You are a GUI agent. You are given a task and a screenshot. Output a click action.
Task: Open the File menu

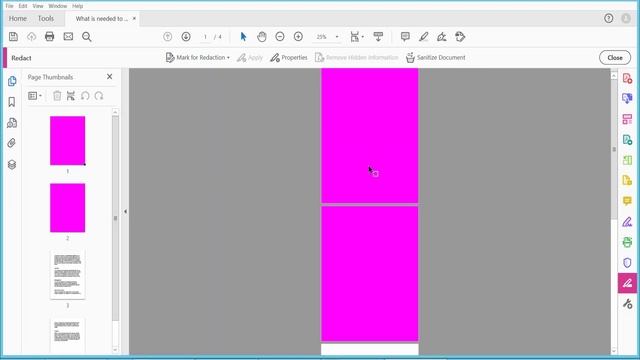coord(9,6)
